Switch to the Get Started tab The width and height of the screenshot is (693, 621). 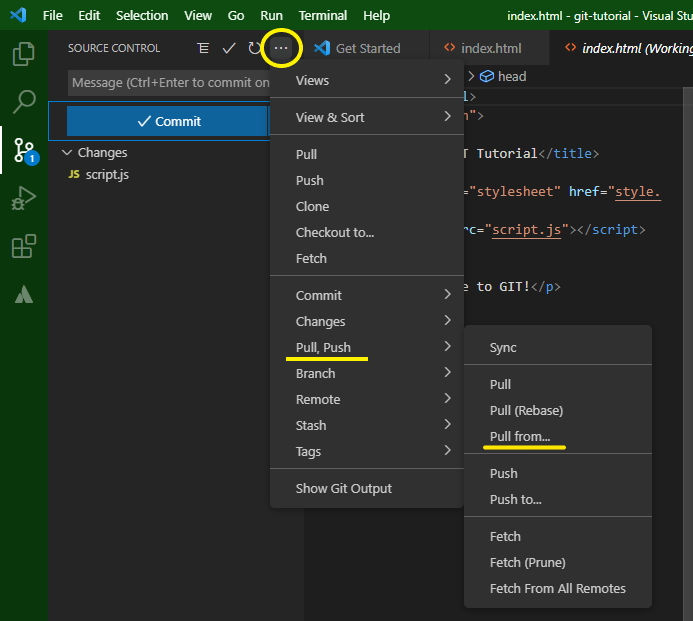click(367, 48)
